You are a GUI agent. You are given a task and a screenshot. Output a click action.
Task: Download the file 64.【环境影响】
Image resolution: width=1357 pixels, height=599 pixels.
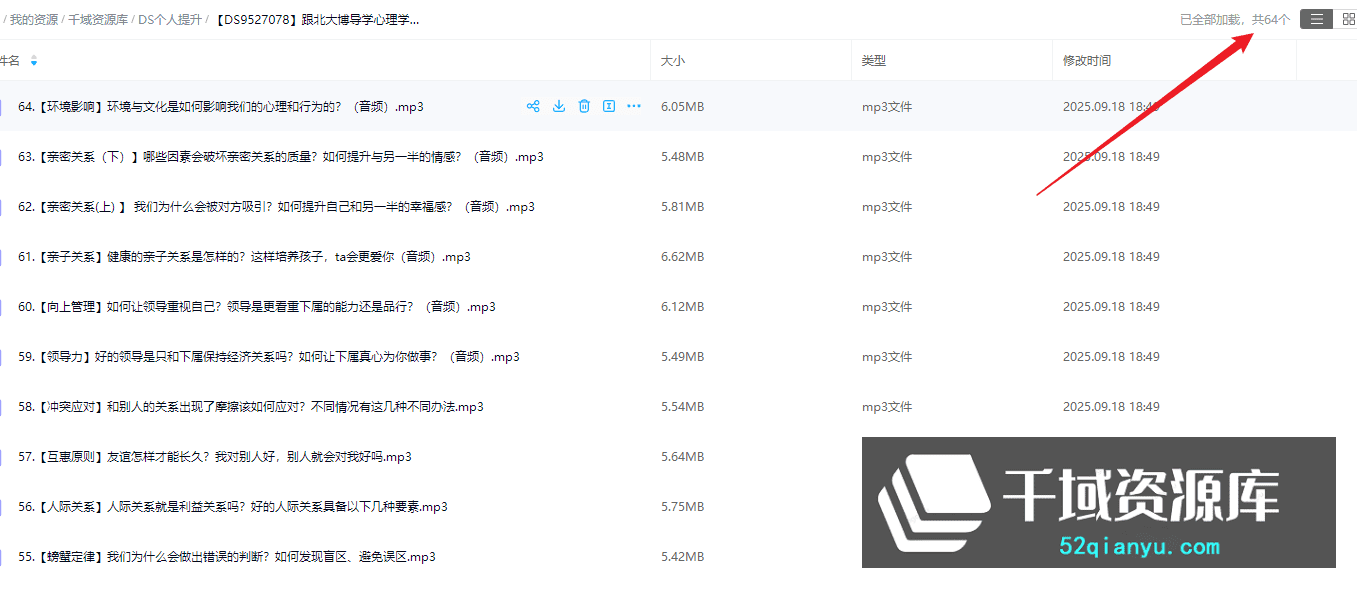point(559,106)
